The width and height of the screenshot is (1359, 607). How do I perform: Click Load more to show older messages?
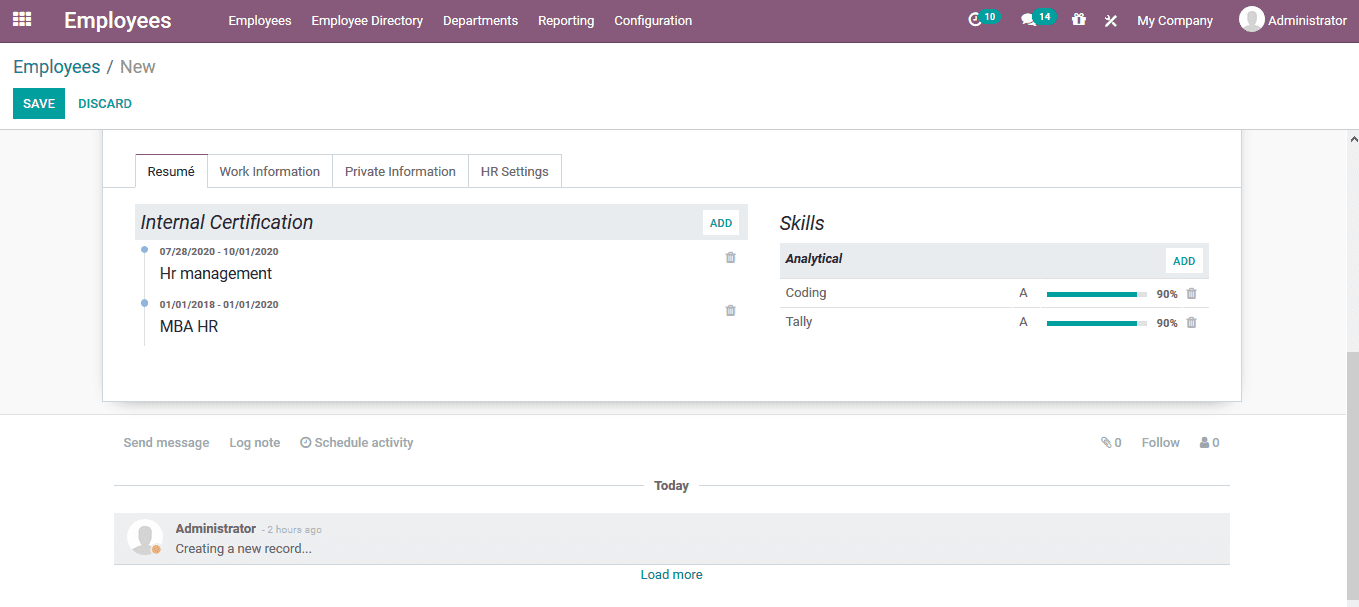click(671, 574)
